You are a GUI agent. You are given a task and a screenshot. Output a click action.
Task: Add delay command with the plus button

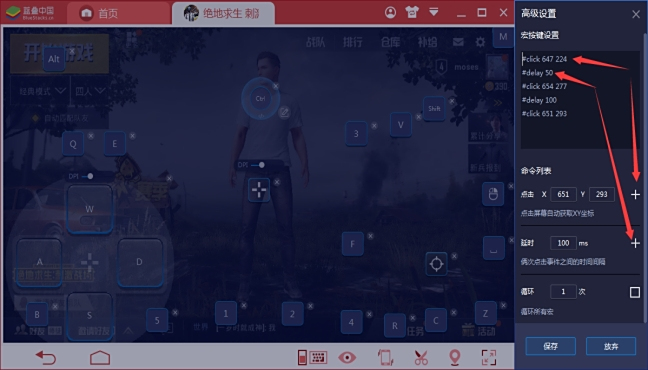(x=636, y=243)
